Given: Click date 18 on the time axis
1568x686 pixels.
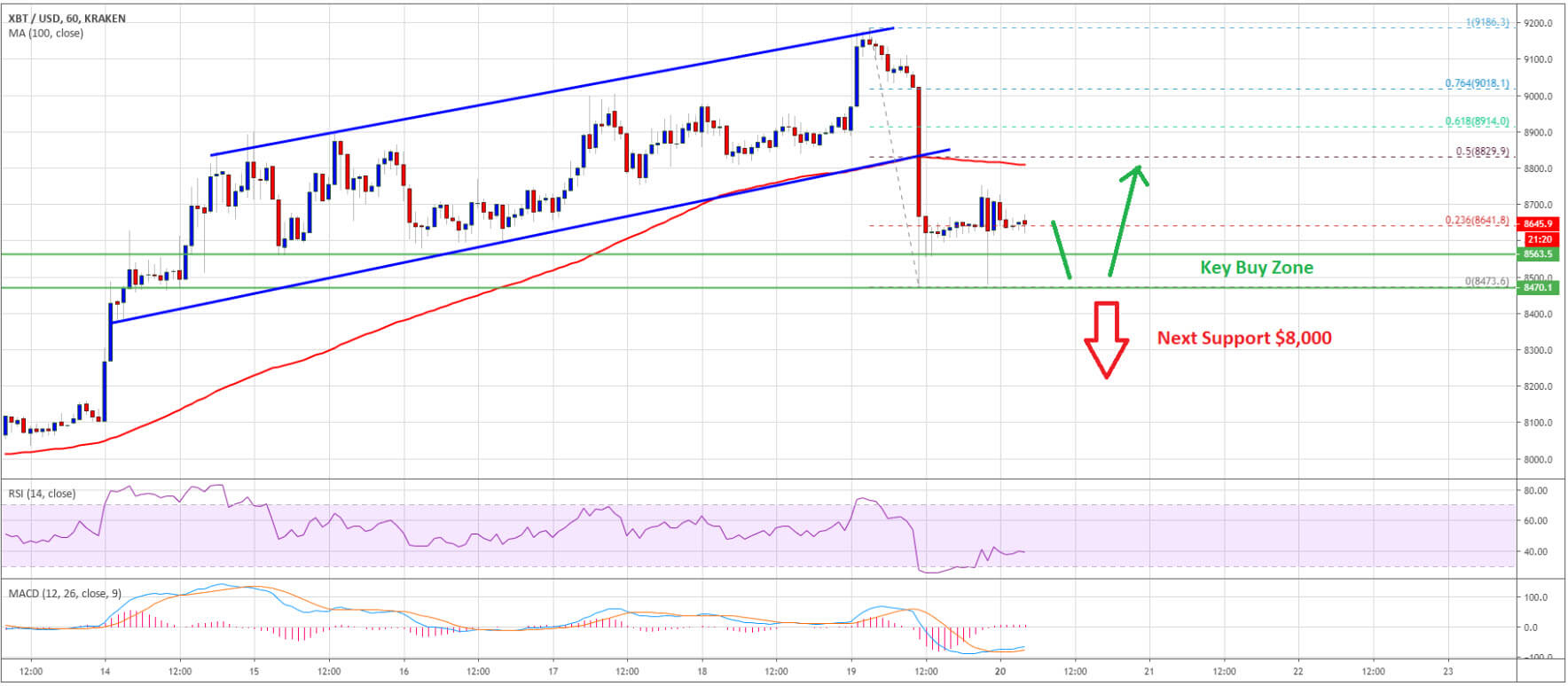Looking at the screenshot, I should (x=702, y=672).
